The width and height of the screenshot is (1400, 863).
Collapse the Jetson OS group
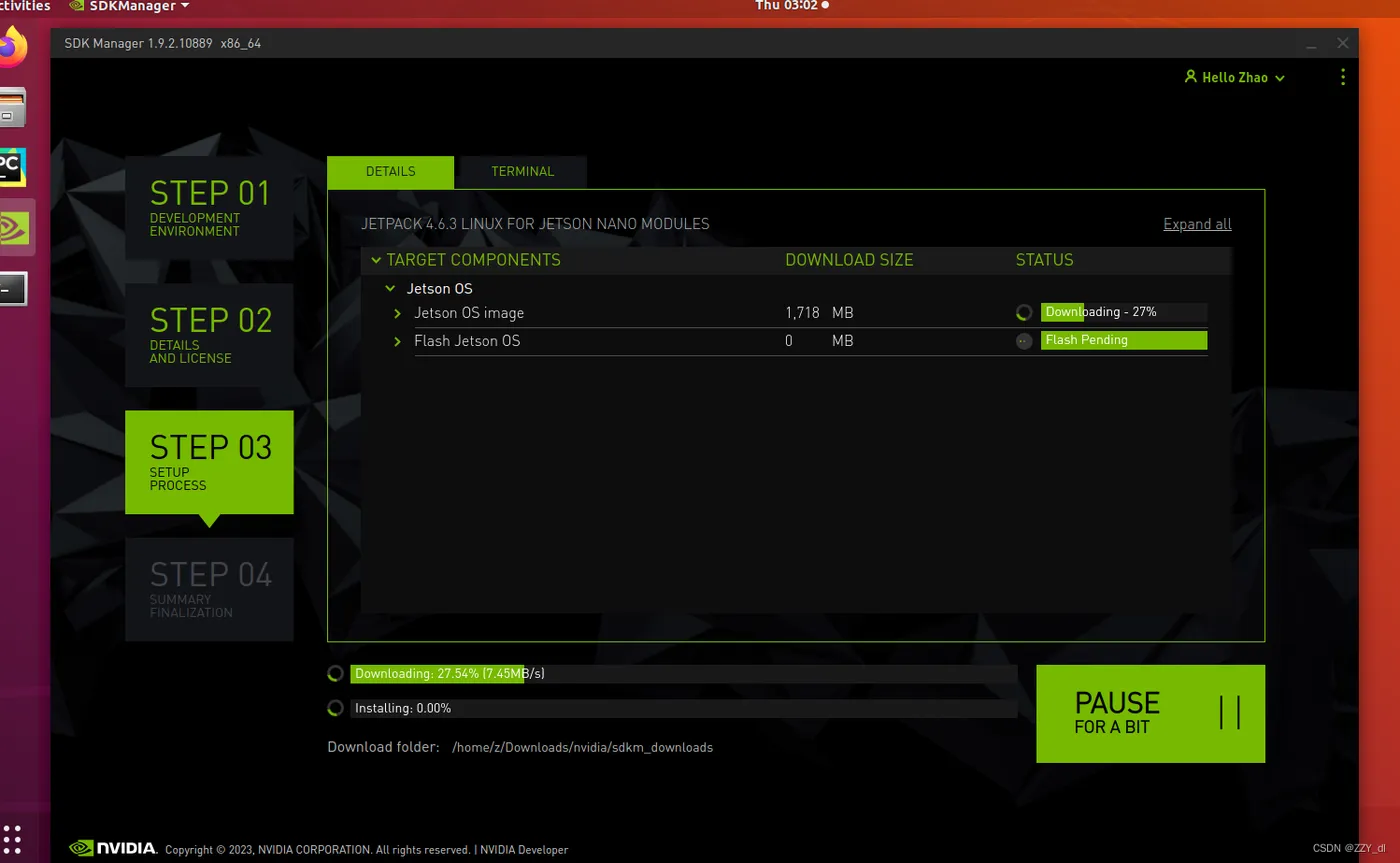coord(390,289)
